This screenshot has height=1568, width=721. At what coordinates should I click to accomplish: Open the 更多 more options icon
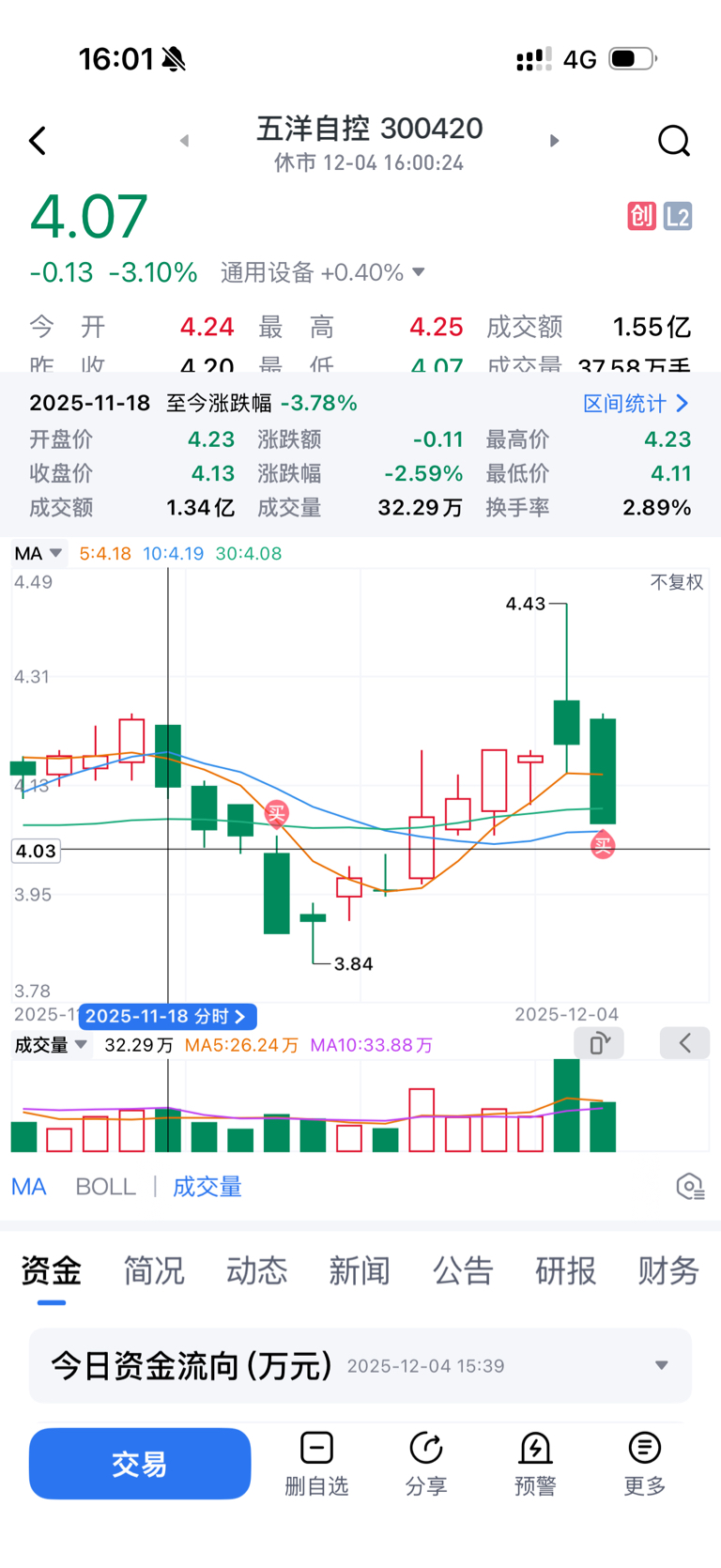(x=644, y=1463)
